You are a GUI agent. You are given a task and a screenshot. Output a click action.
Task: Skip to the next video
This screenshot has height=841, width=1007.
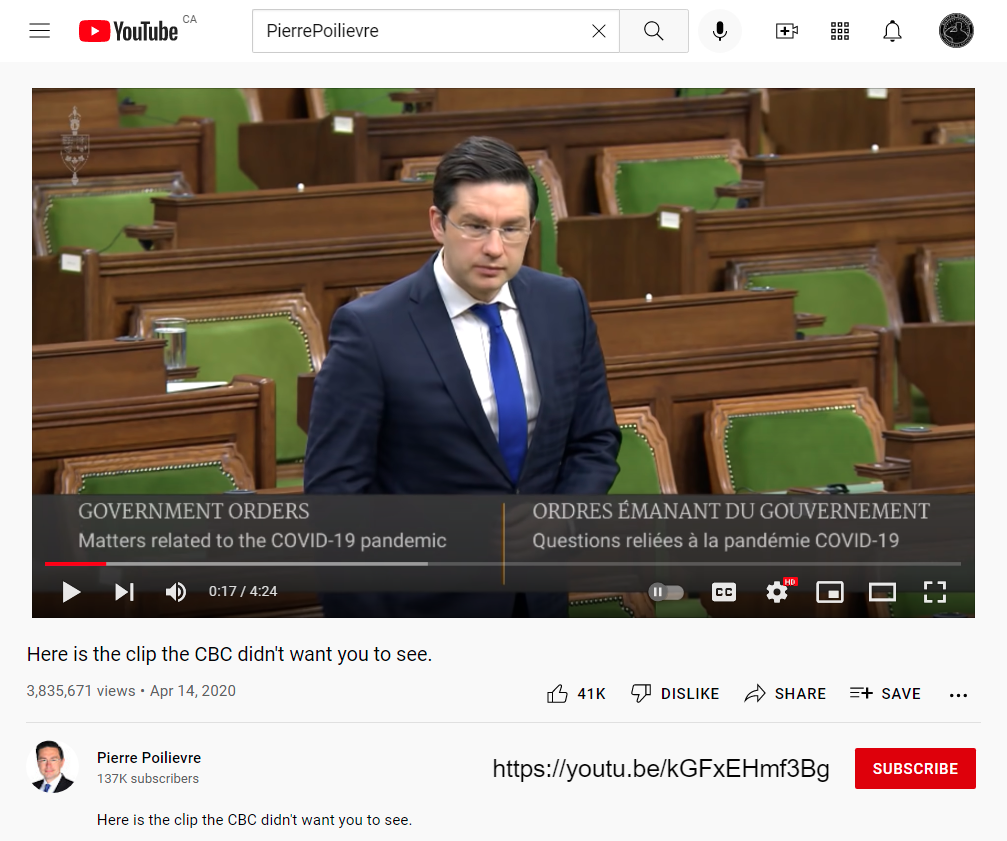(x=124, y=591)
